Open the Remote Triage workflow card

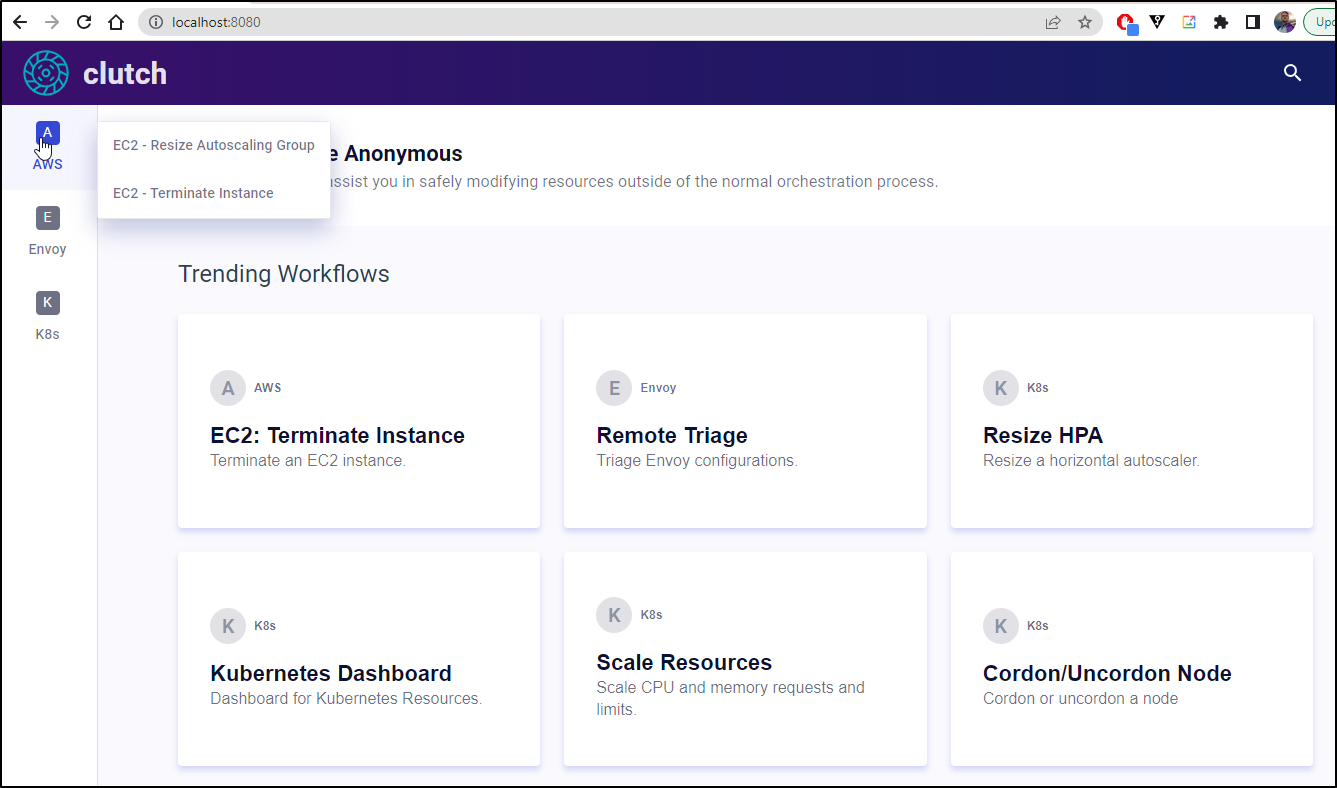click(x=745, y=421)
